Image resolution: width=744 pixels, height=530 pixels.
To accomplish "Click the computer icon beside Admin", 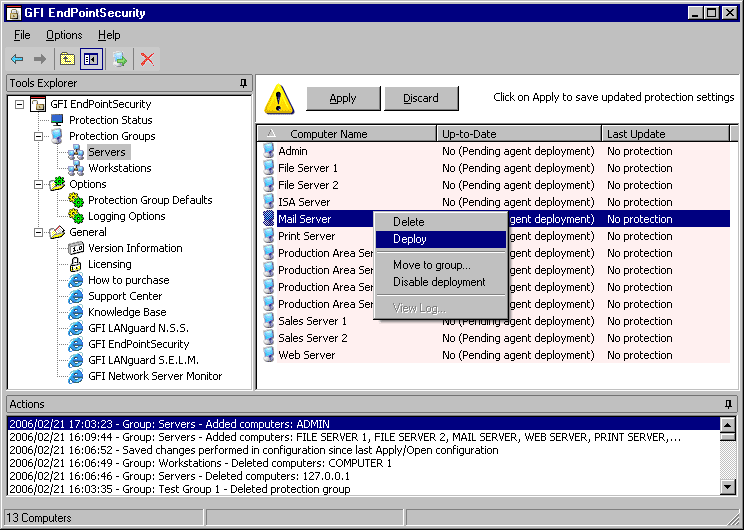I will (x=269, y=151).
